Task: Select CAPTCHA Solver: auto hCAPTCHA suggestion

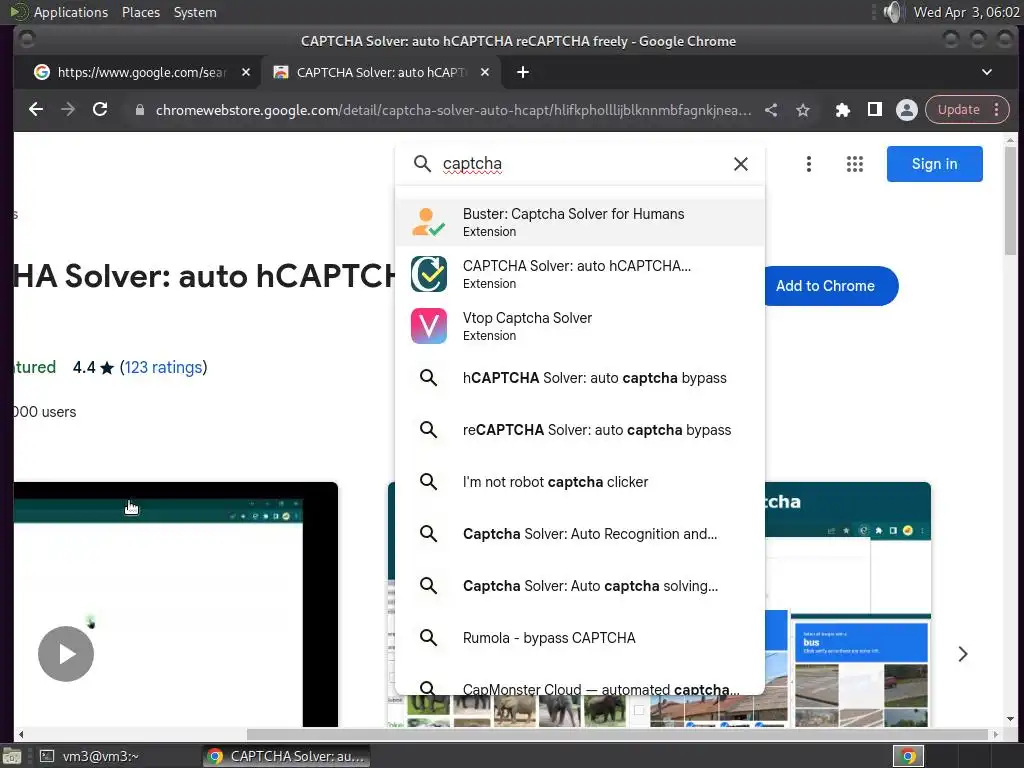Action: pos(580,274)
